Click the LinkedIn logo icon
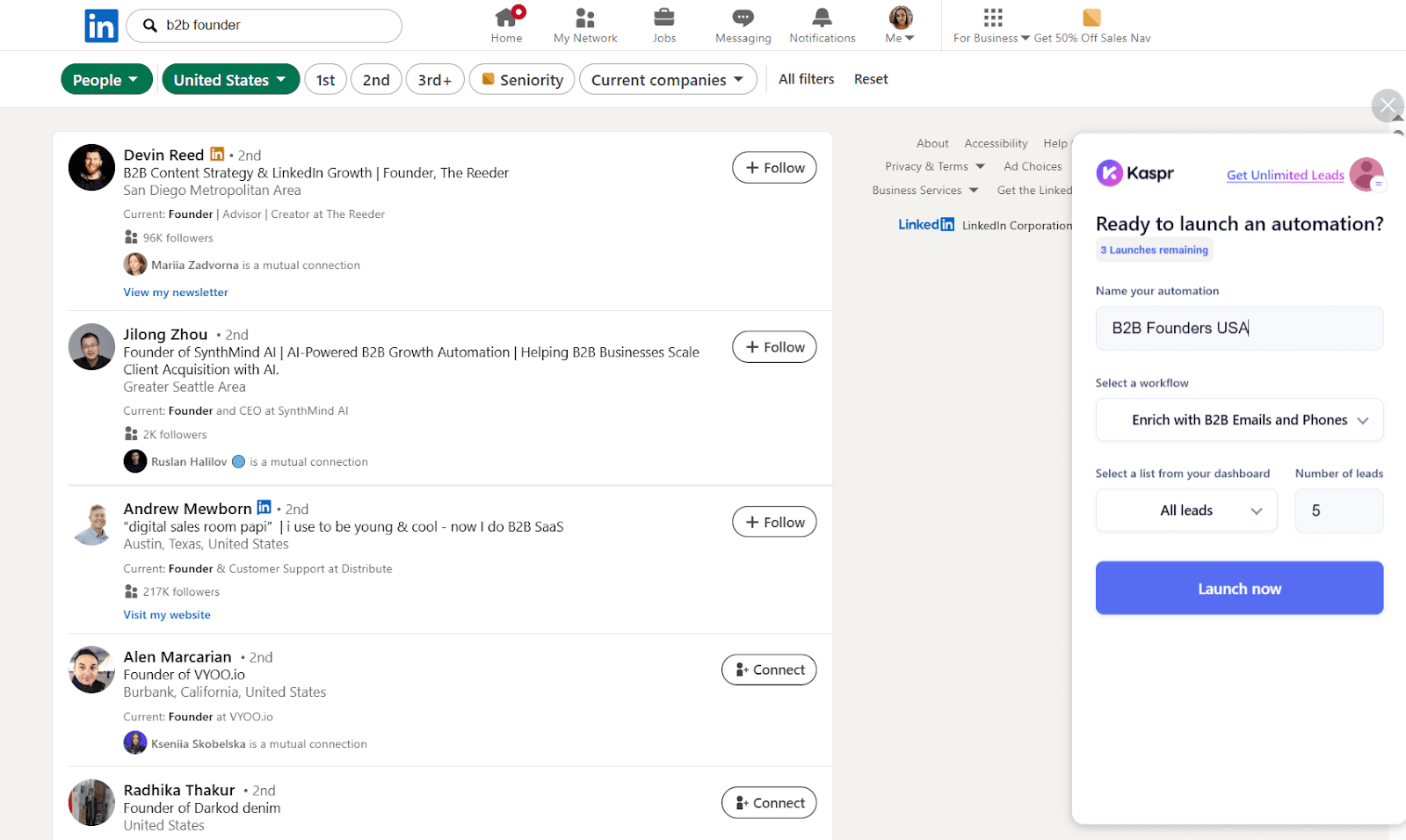This screenshot has width=1406, height=840. [x=101, y=25]
